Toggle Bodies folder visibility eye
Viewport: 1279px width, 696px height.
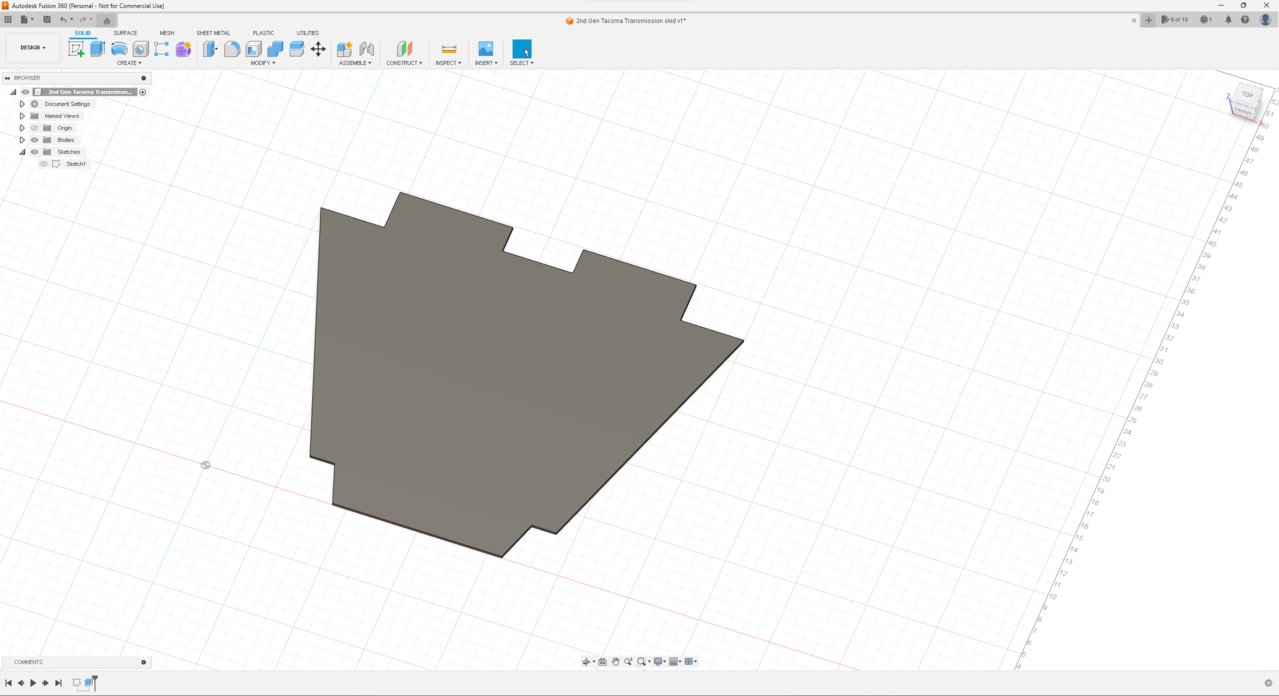click(34, 140)
